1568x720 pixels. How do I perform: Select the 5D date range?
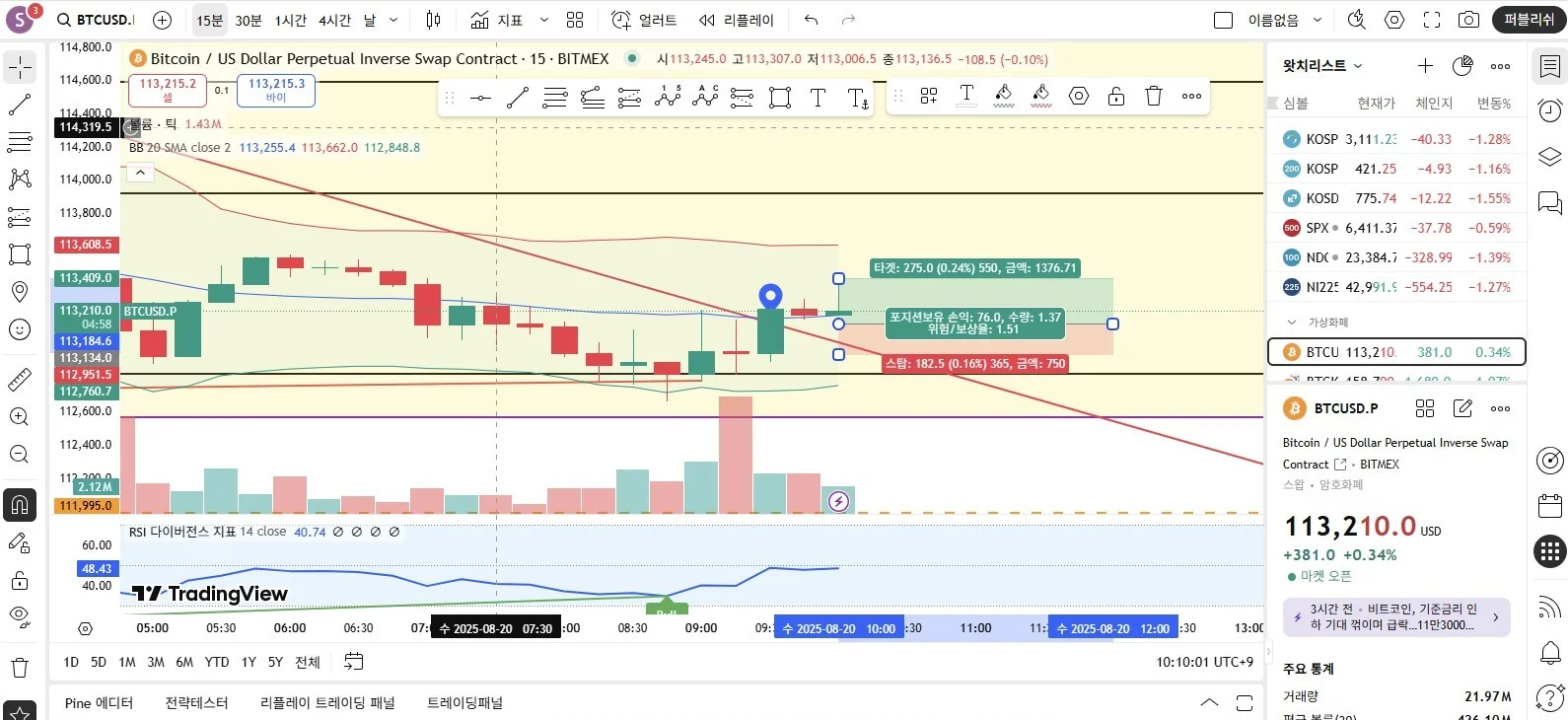[99, 662]
